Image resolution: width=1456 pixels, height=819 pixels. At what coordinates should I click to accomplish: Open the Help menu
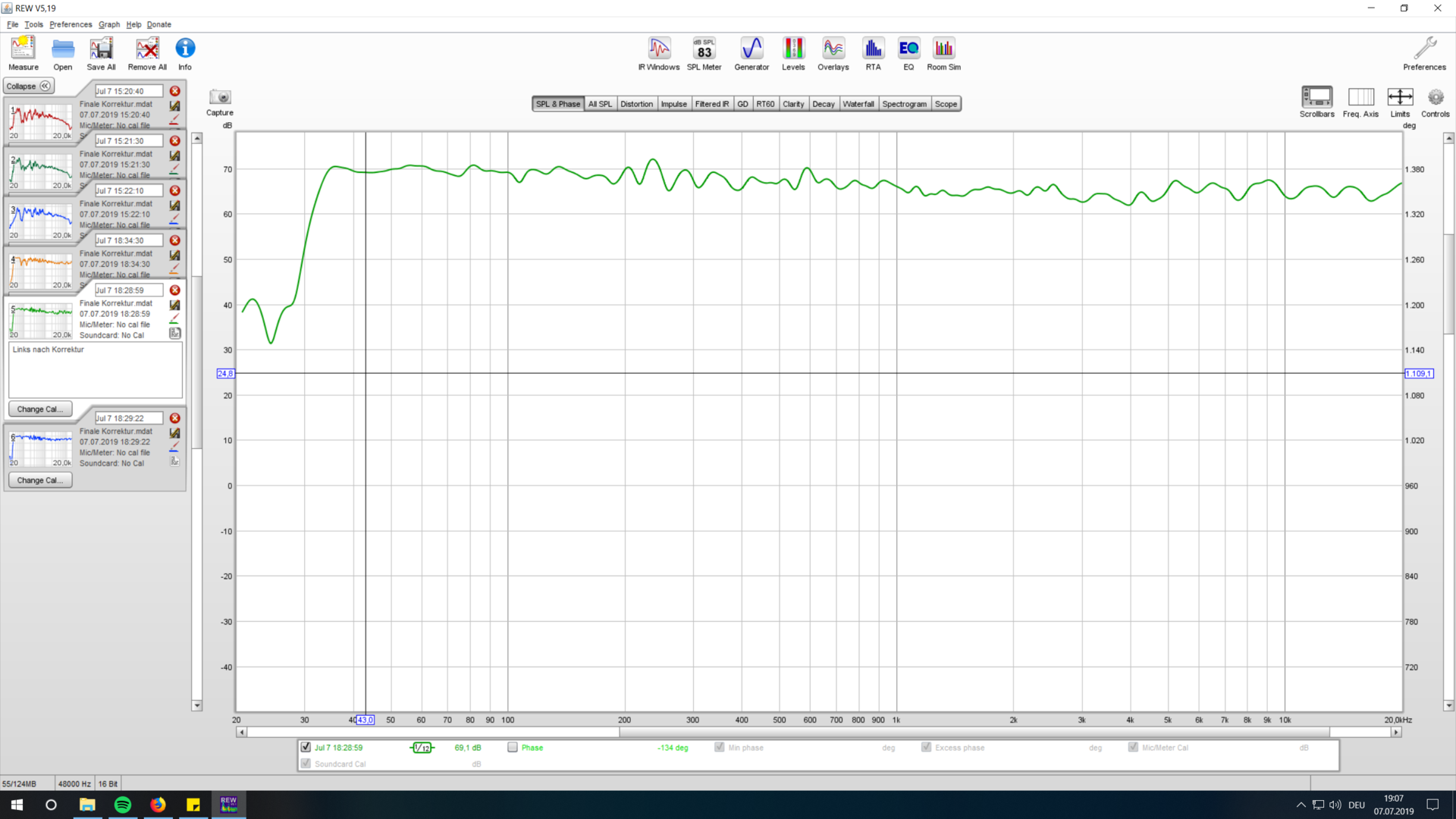tap(133, 24)
